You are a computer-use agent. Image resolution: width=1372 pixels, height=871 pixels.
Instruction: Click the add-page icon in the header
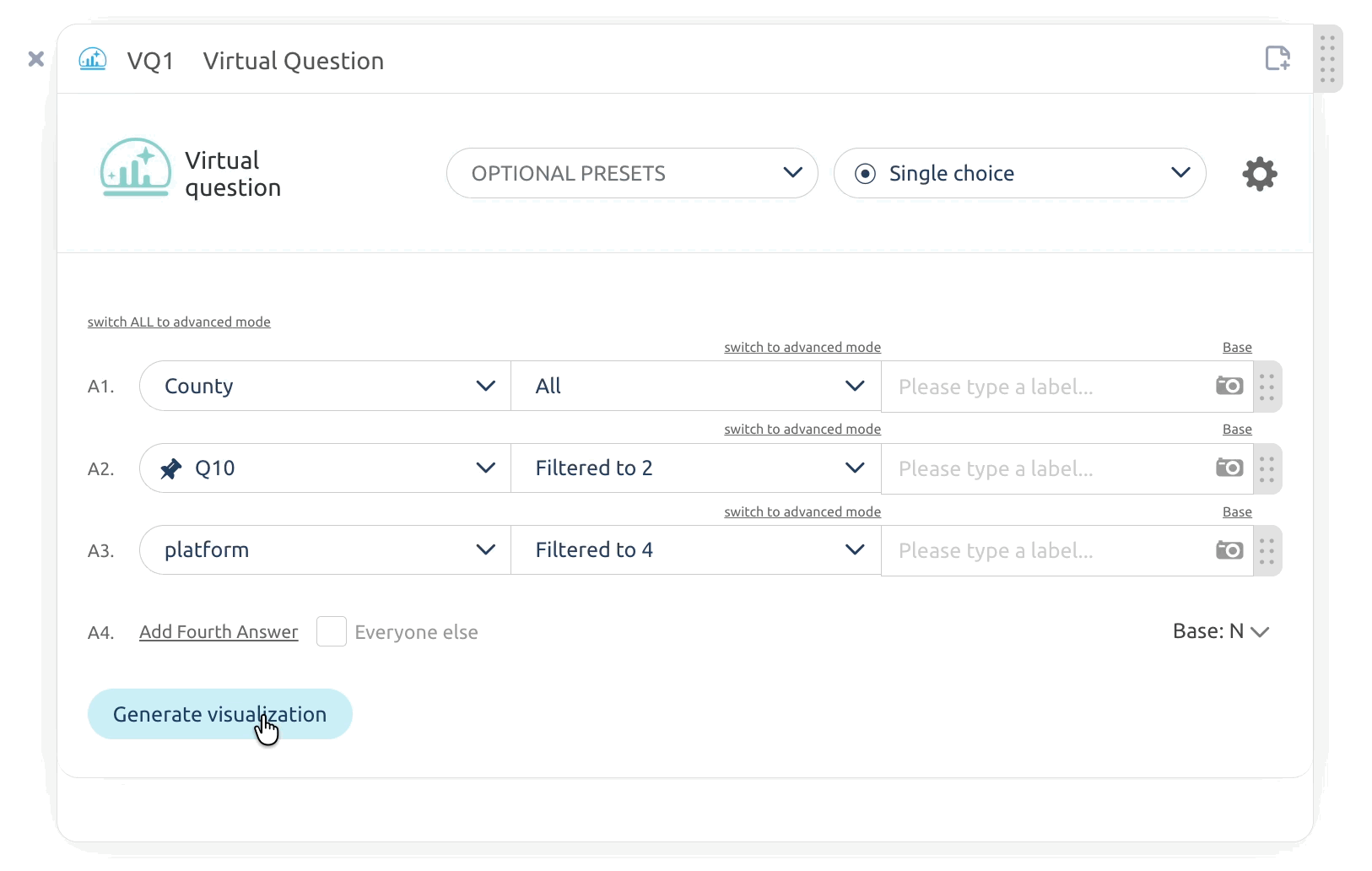click(1278, 58)
